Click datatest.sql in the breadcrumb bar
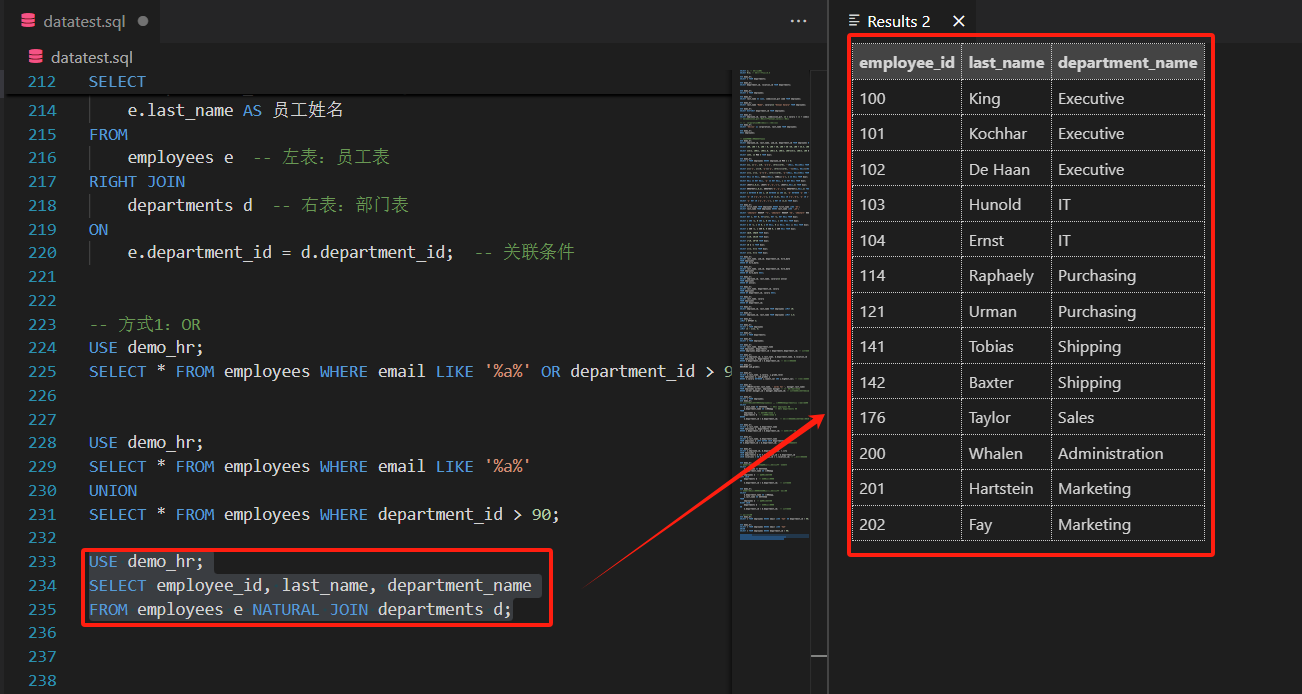This screenshot has height=694, width=1302. click(92, 57)
